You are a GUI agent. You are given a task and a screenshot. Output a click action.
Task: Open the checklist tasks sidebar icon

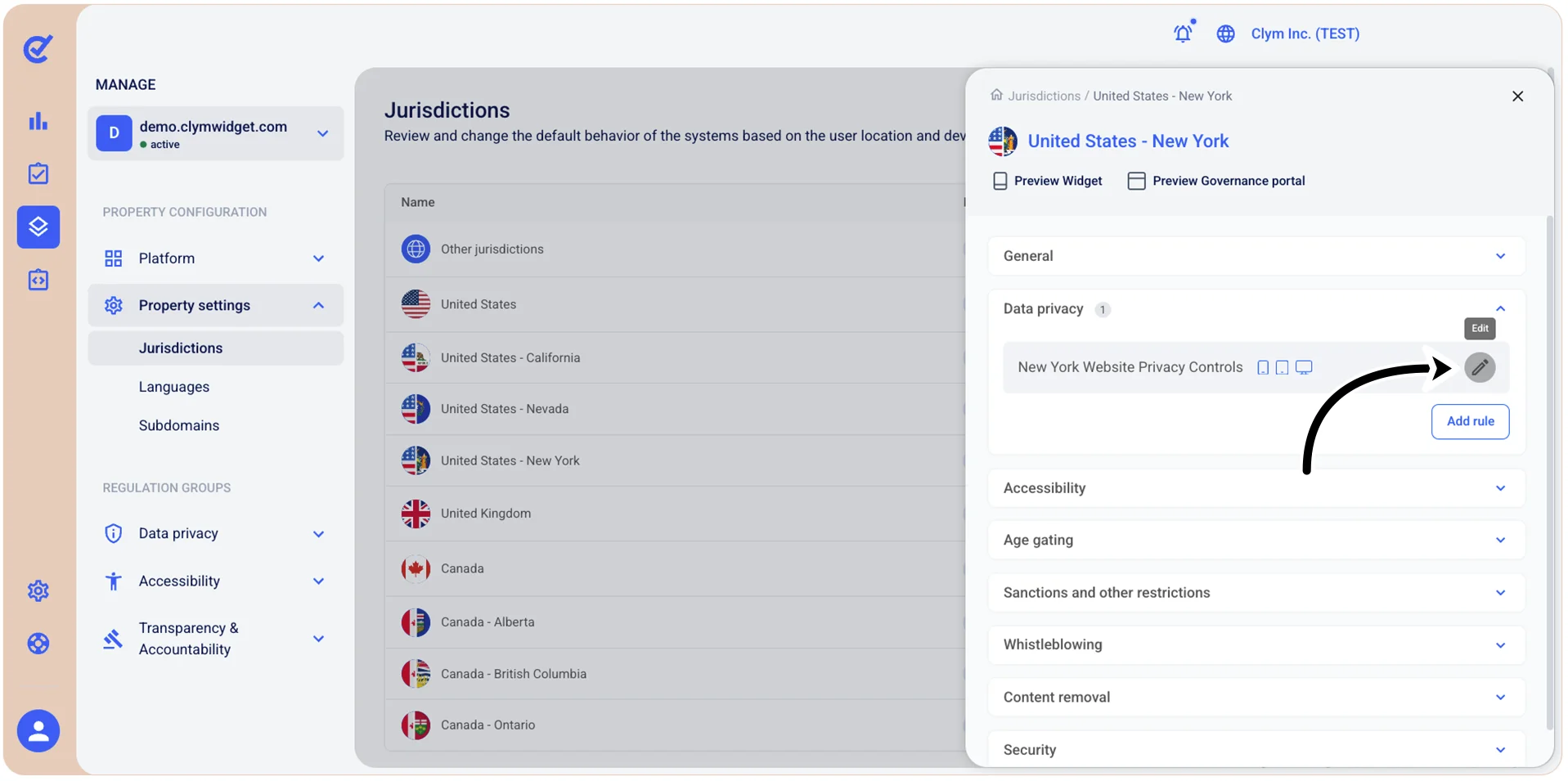tap(38, 173)
